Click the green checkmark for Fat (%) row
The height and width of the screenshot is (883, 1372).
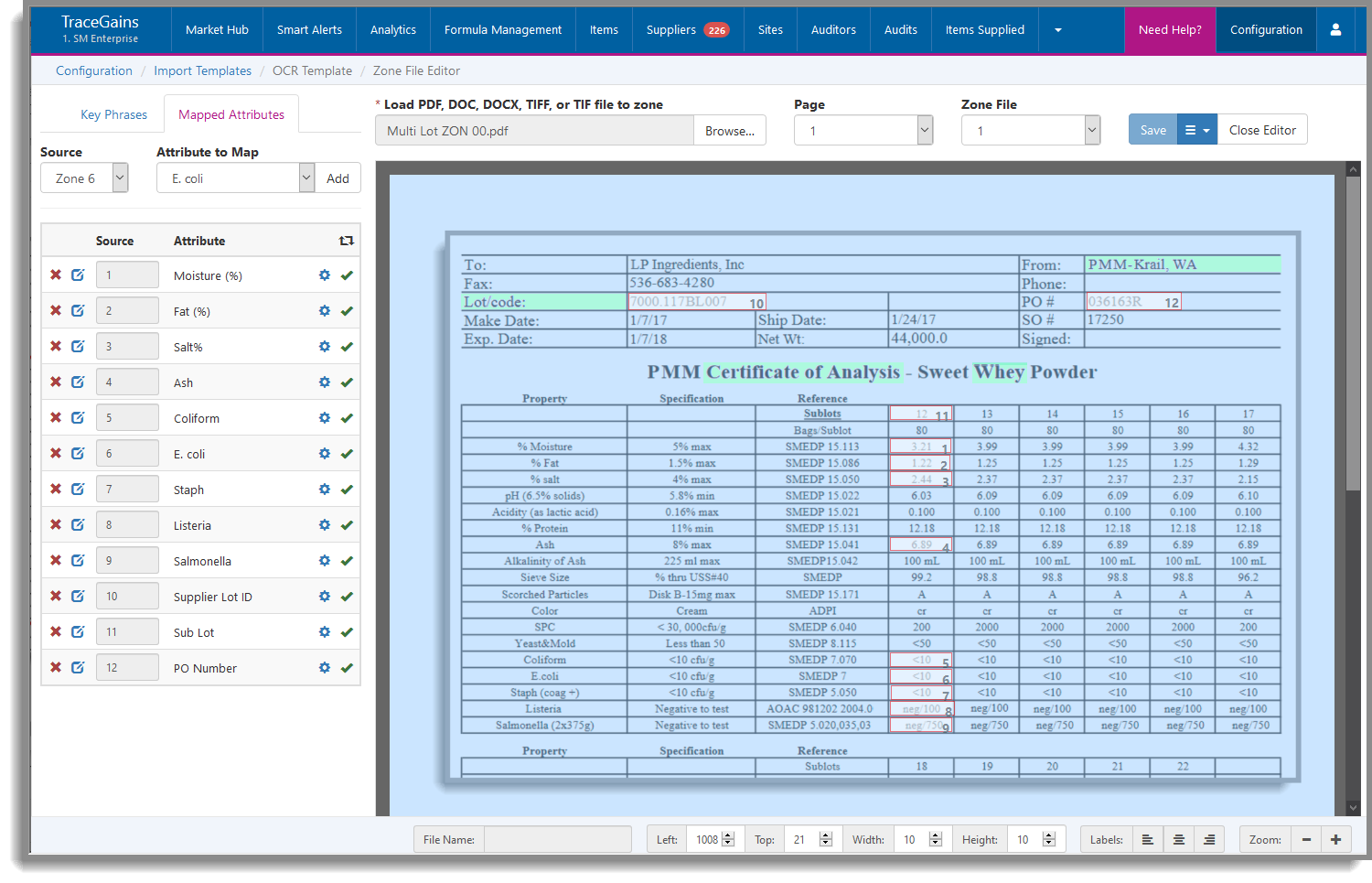347,311
